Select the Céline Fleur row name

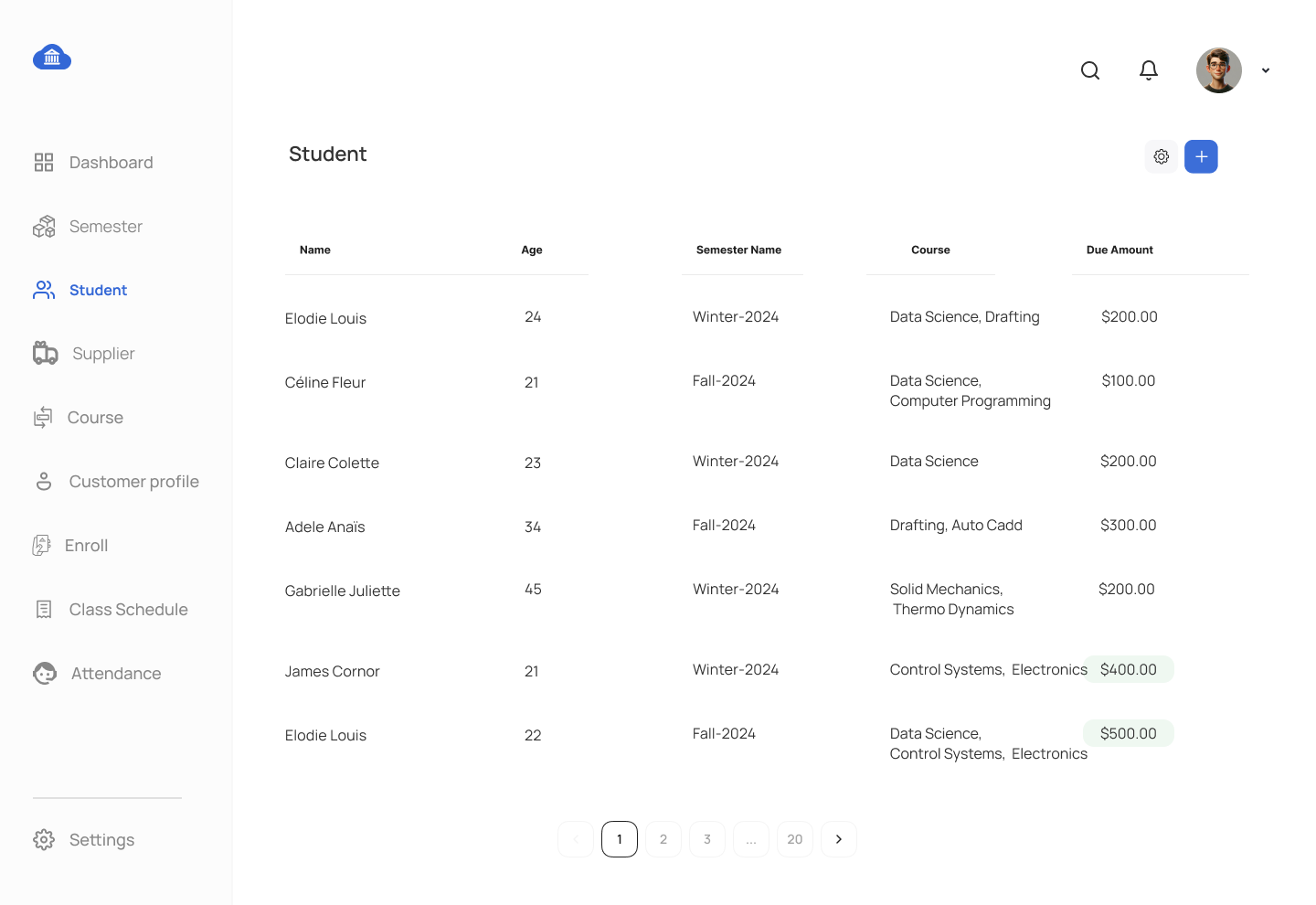click(325, 382)
